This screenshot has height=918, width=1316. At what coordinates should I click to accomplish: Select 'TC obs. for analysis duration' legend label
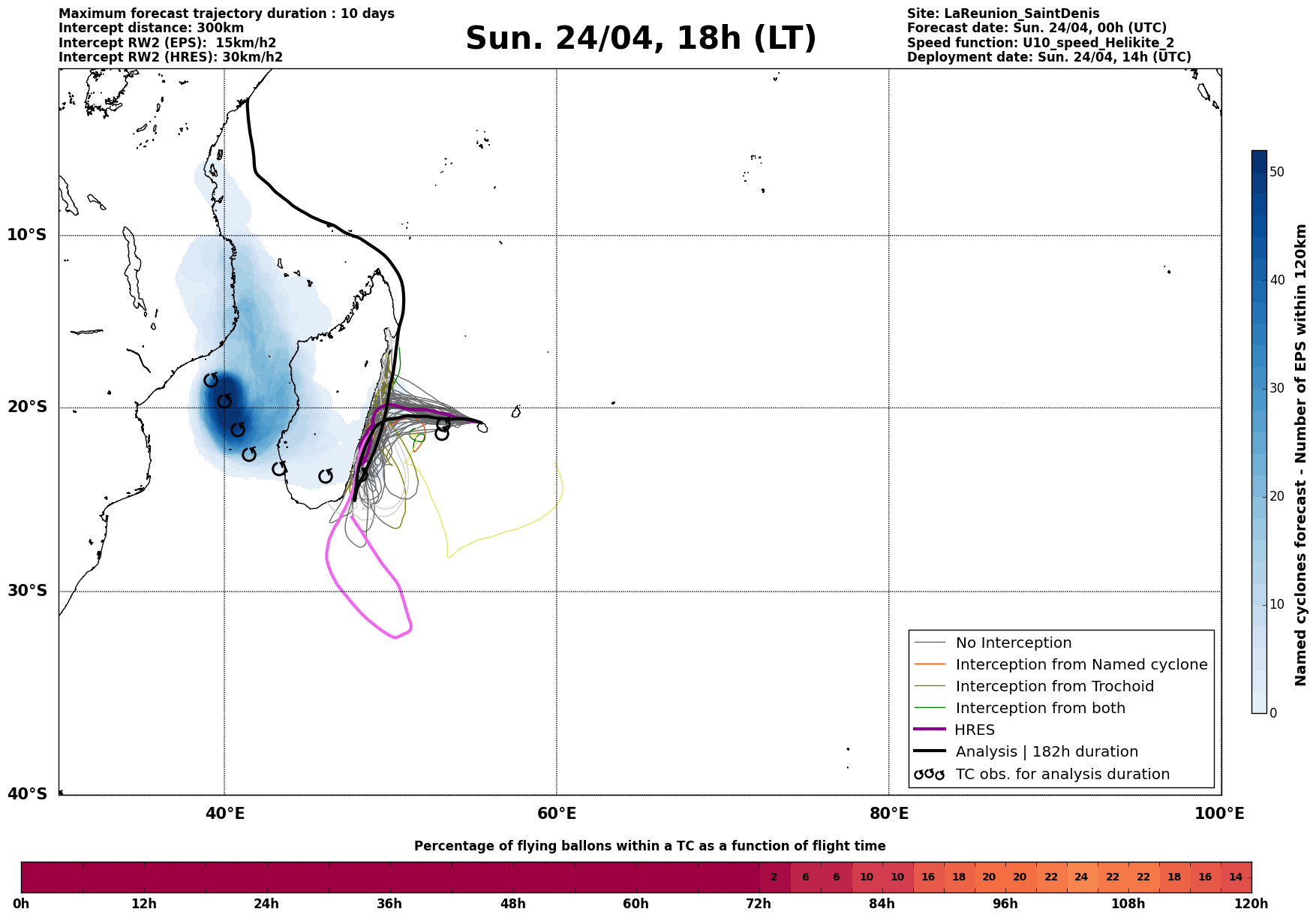(1062, 774)
